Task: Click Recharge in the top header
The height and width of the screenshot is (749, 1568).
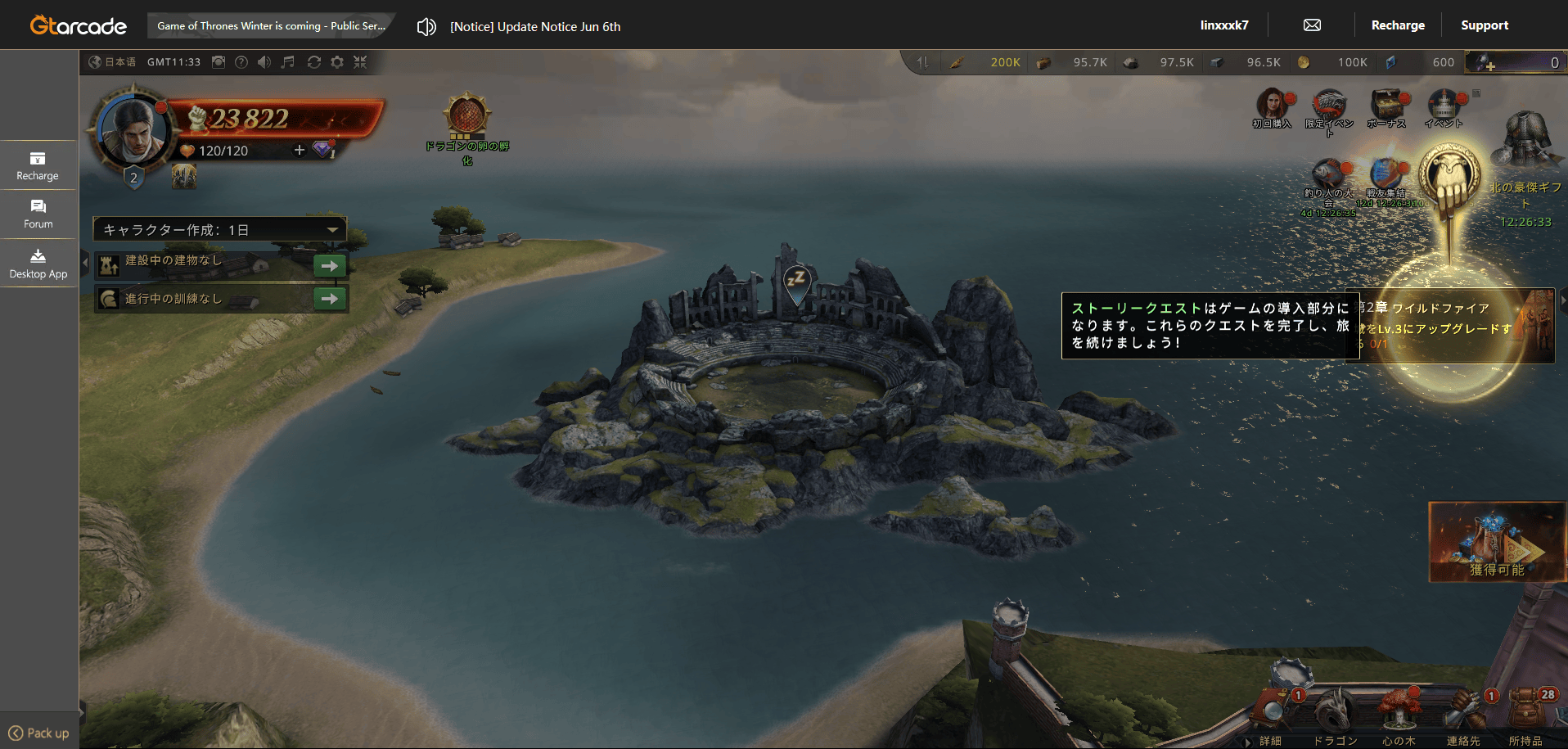Action: point(1398,25)
